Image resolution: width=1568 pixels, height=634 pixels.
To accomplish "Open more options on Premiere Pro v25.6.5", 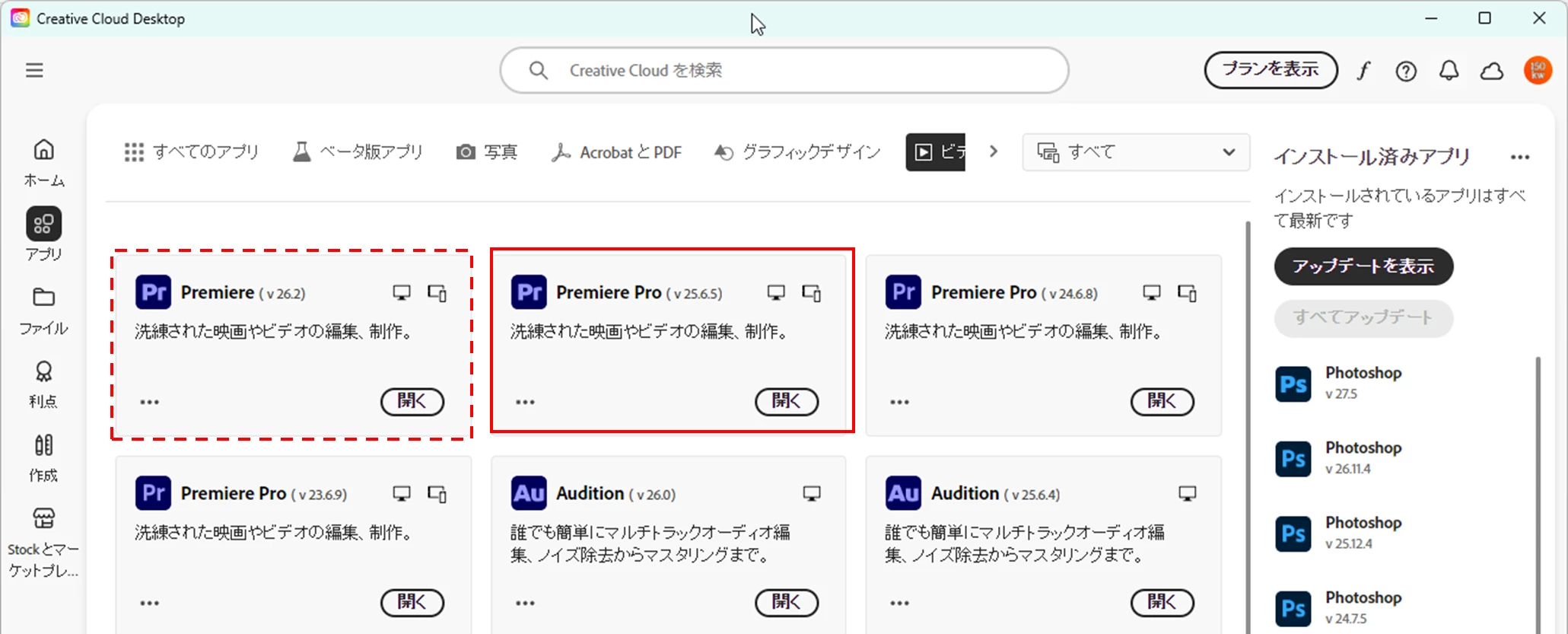I will [525, 402].
